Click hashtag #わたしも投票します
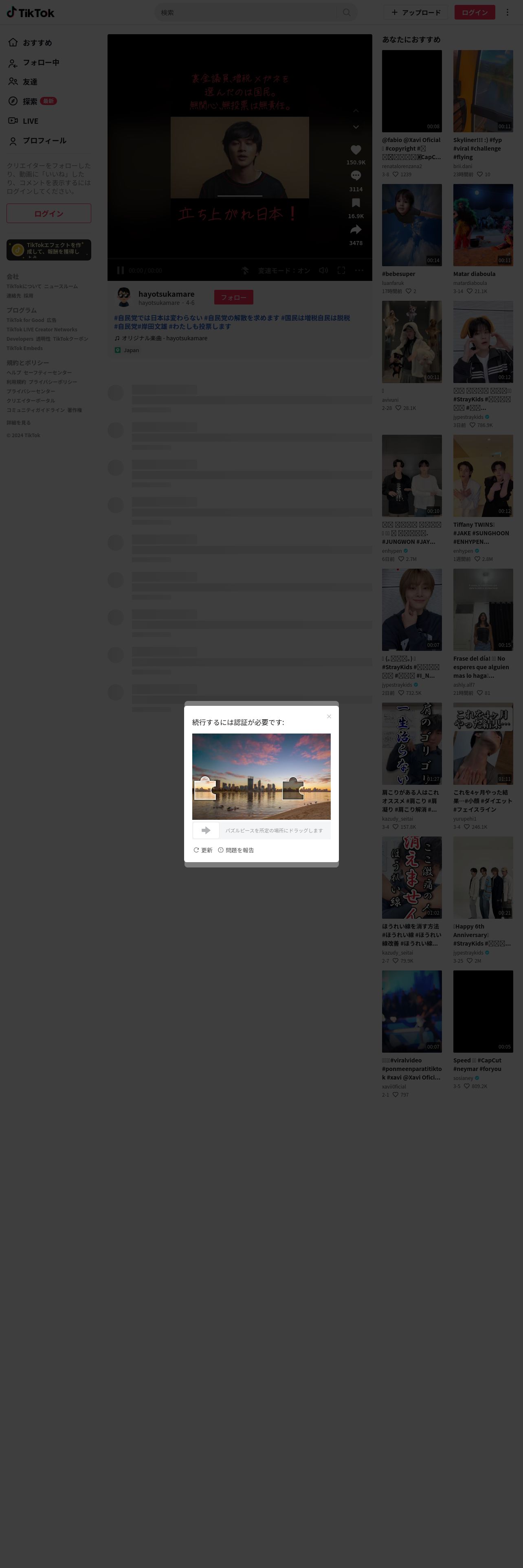Viewport: 523px width, 1568px height. click(x=200, y=326)
